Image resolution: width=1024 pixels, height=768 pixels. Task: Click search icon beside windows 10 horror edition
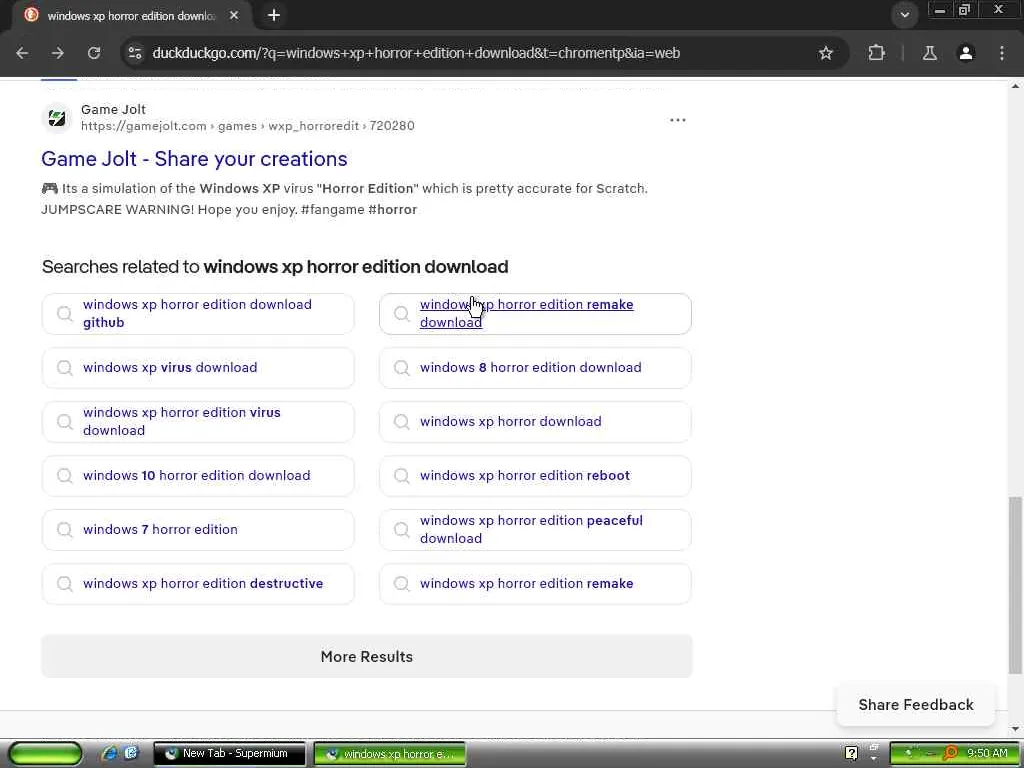pyautogui.click(x=65, y=476)
